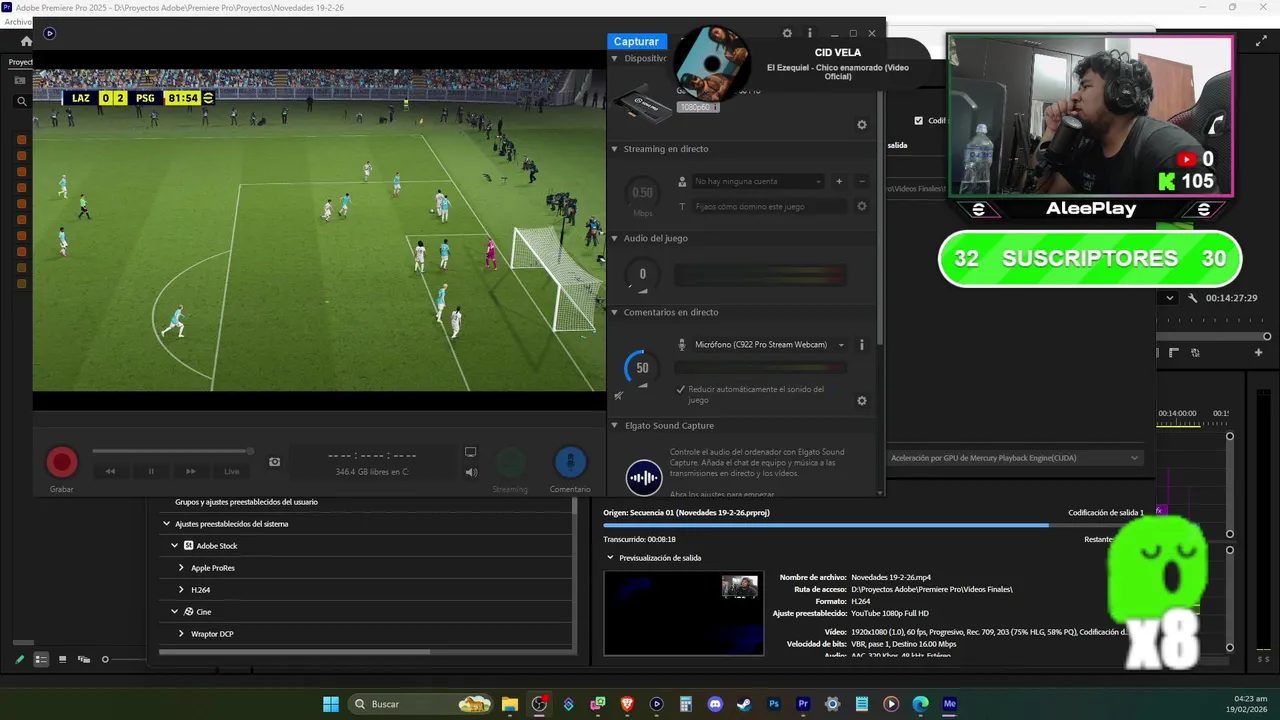Open the streaming account dropdown
The image size is (1280, 720).
(757, 181)
